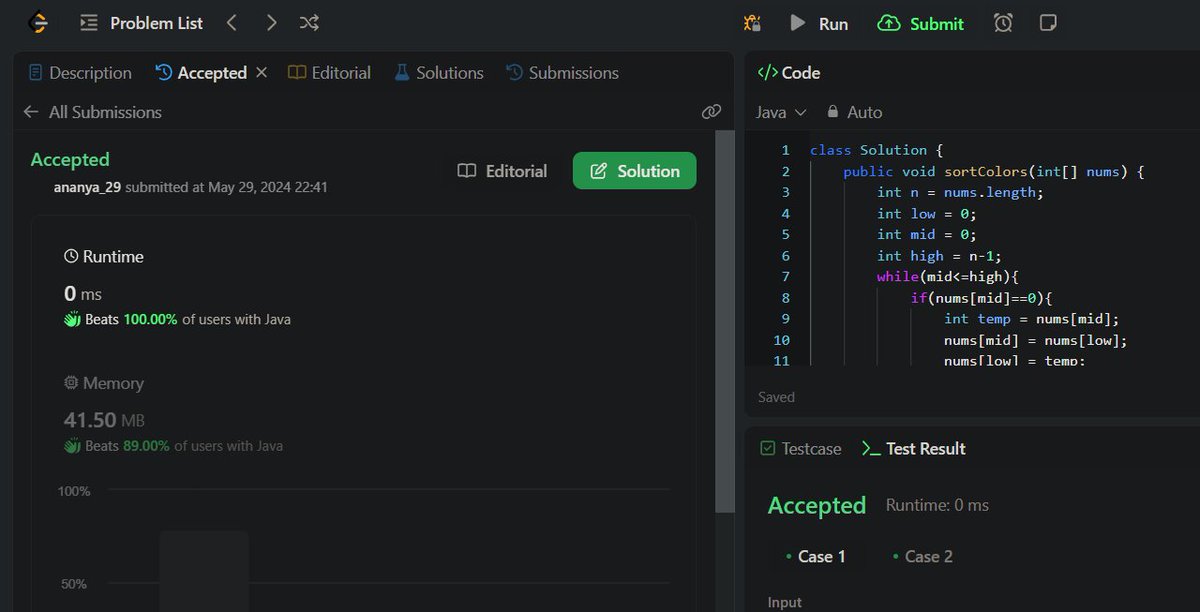Open the Problem List panel
The image size is (1200, 612).
pos(141,23)
